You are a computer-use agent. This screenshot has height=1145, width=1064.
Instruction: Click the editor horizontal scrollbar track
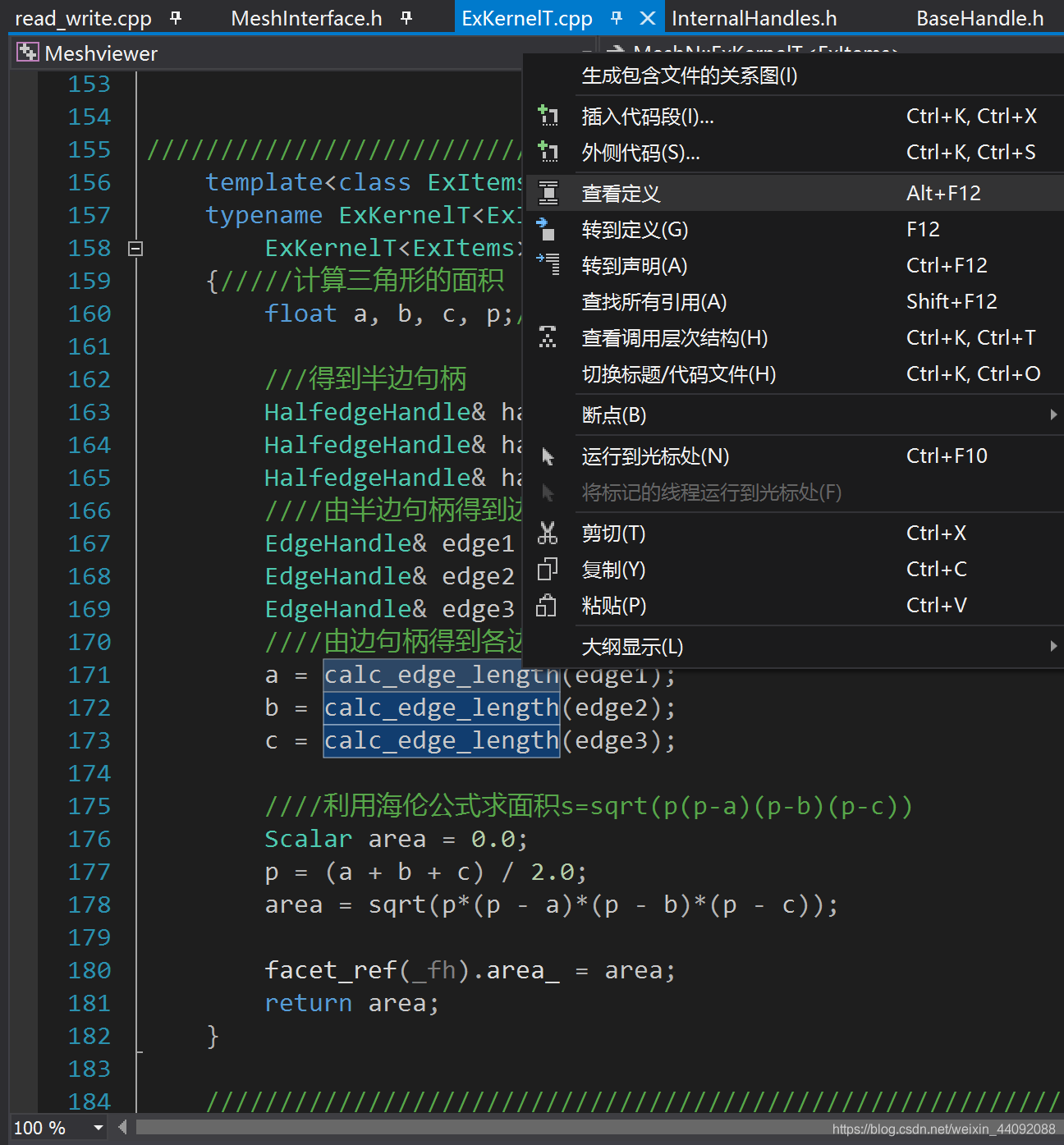pyautogui.click(x=599, y=1127)
